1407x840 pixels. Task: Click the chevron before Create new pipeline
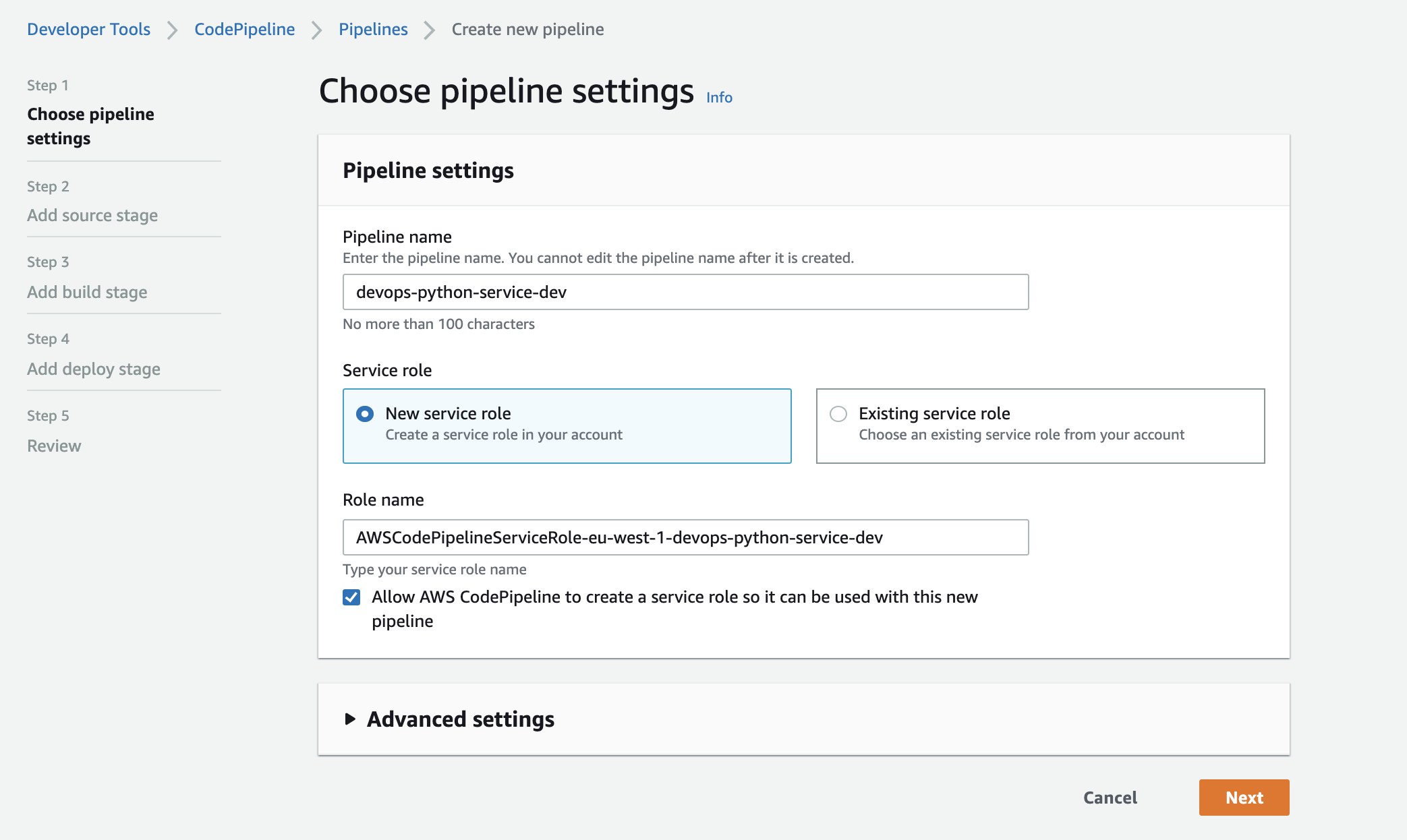[430, 30]
